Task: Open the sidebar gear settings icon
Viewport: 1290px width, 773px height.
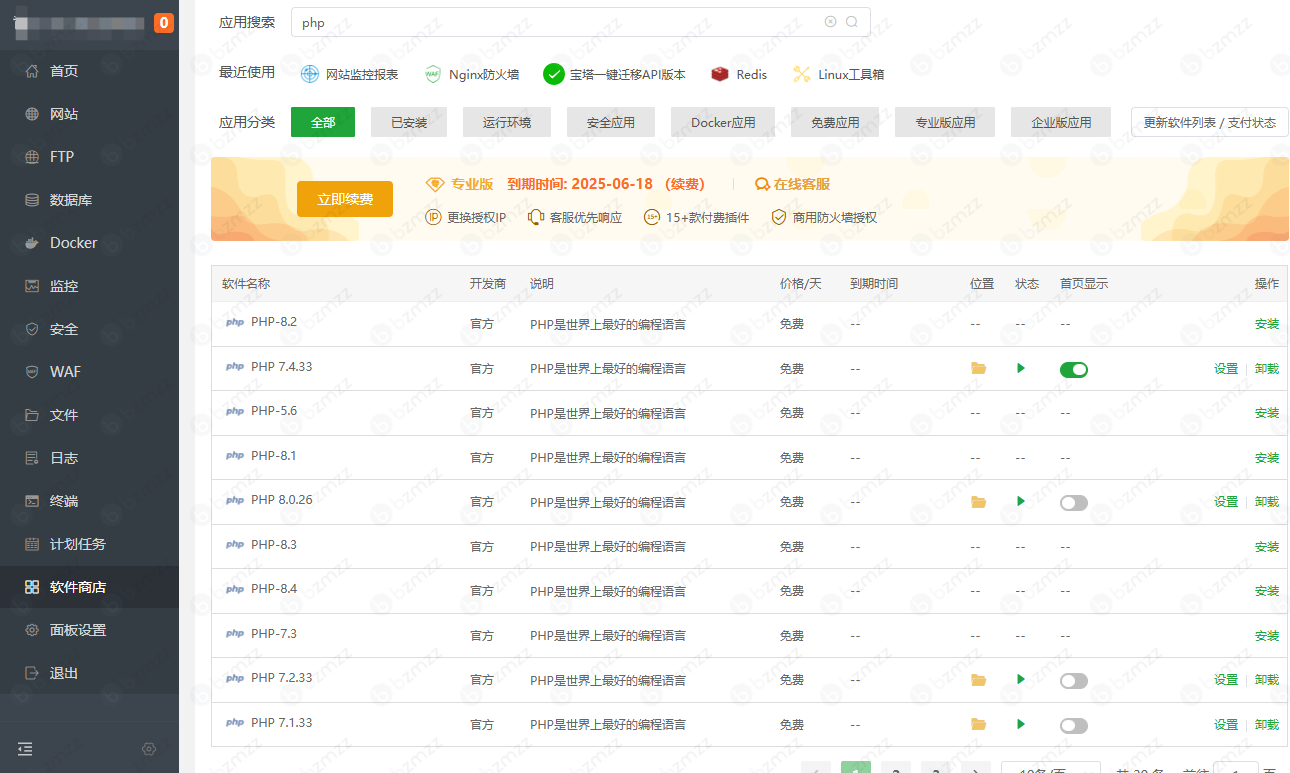Action: point(149,748)
